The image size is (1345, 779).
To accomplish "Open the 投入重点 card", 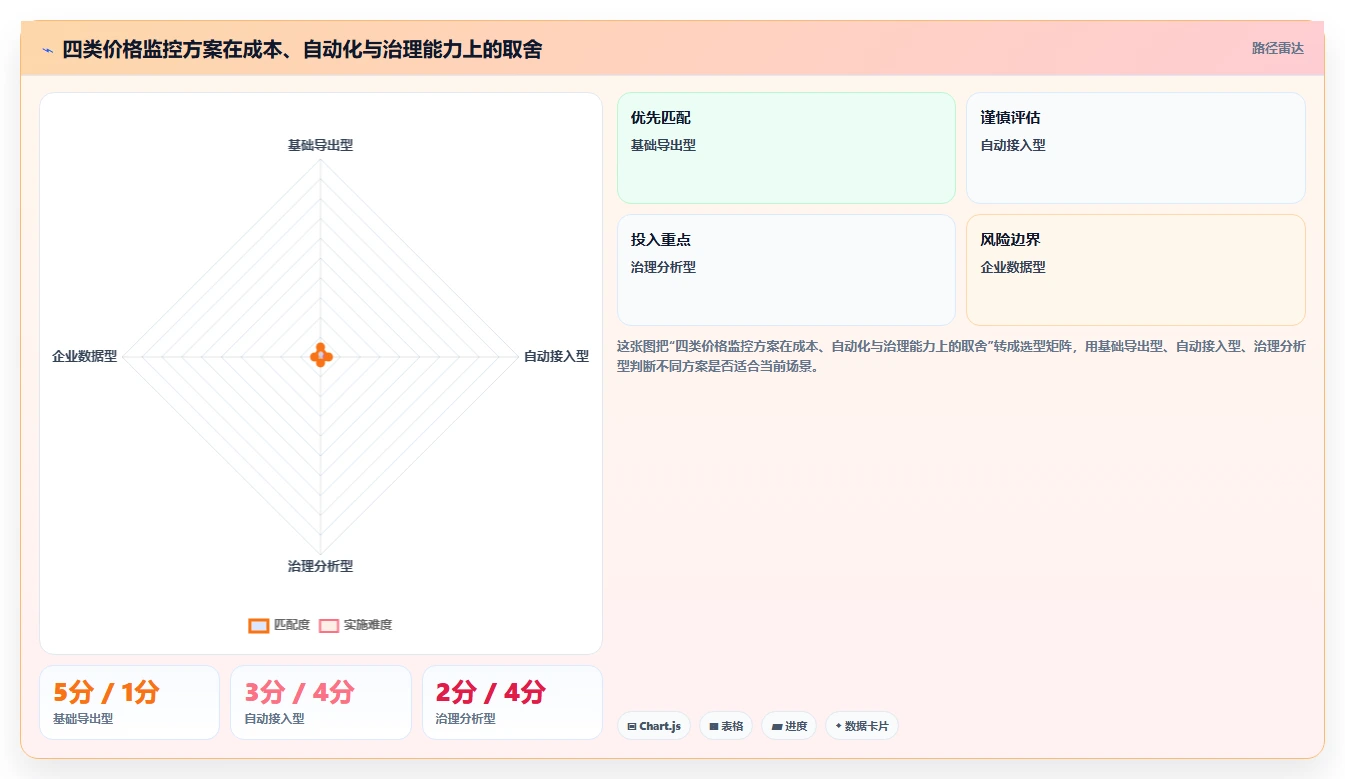I will tap(786, 270).
